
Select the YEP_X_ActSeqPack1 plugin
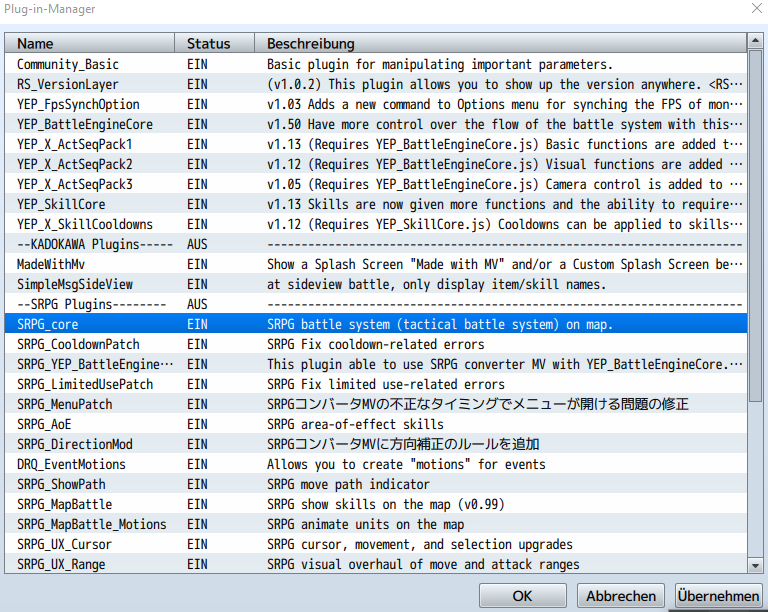376,144
